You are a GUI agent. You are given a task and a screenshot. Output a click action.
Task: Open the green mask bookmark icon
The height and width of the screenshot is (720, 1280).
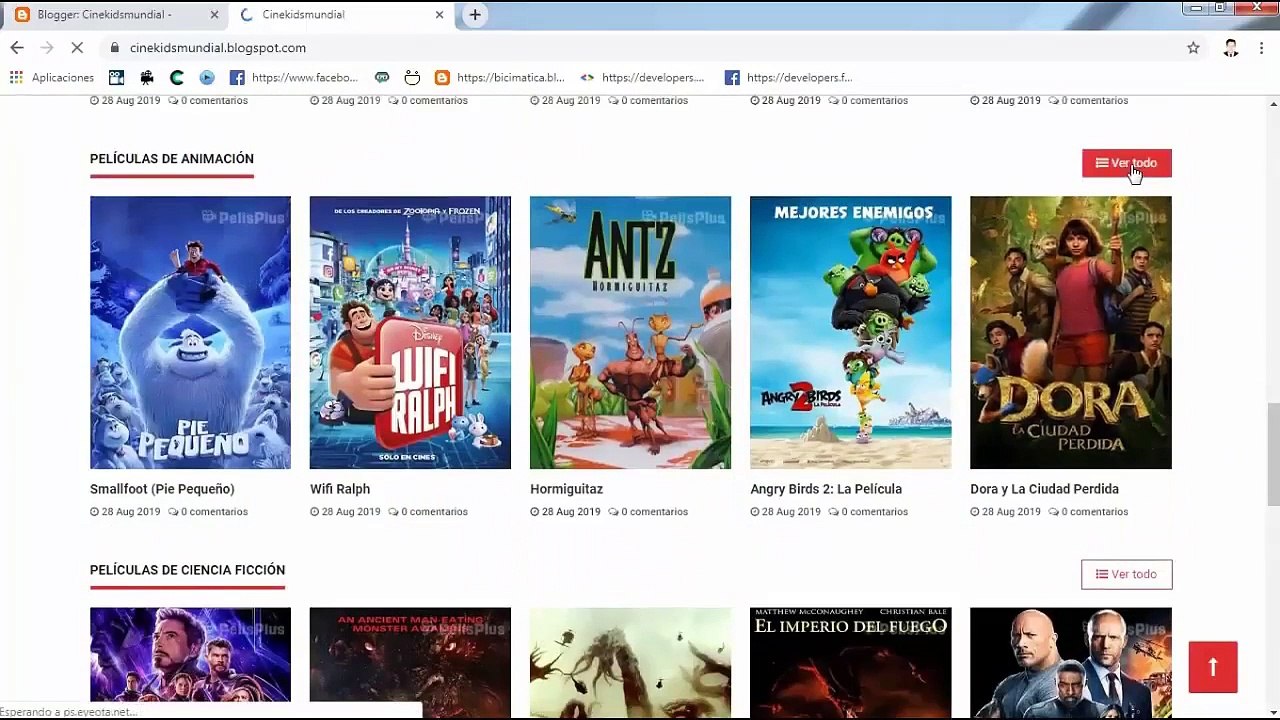pyautogui.click(x=382, y=77)
